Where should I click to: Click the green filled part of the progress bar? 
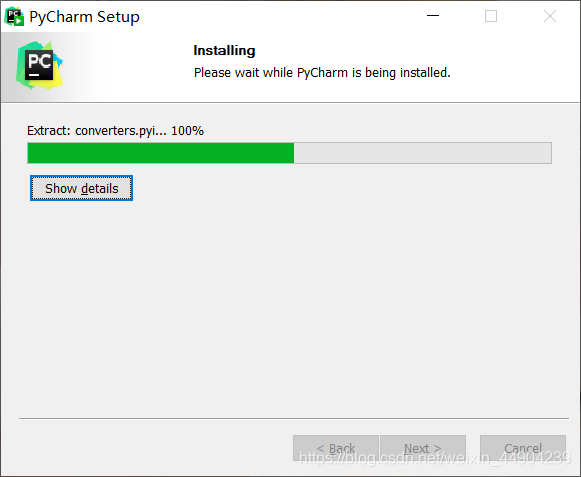pos(161,153)
